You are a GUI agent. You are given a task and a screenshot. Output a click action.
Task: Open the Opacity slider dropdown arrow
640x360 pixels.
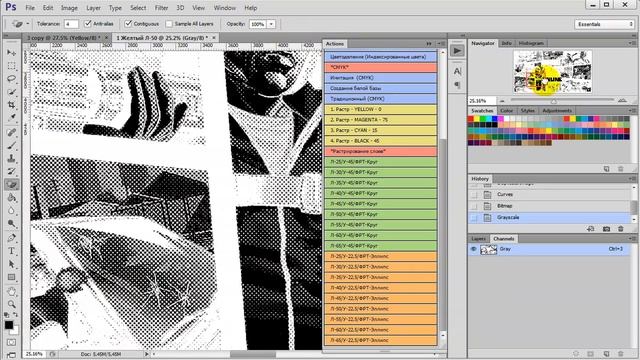[271, 24]
